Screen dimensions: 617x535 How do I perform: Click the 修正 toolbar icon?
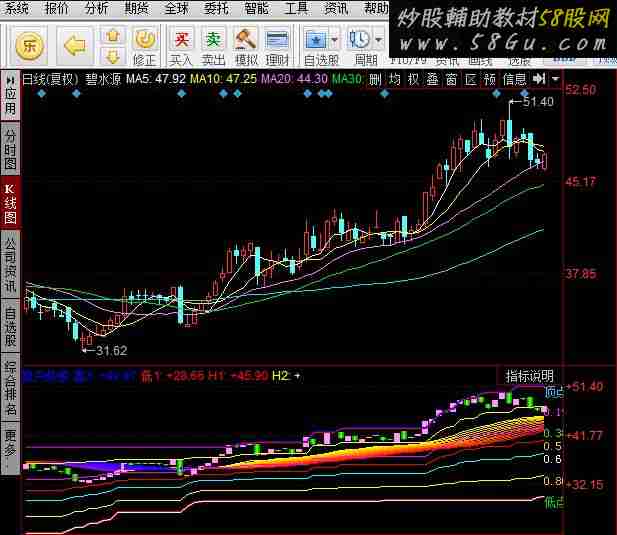(x=144, y=46)
